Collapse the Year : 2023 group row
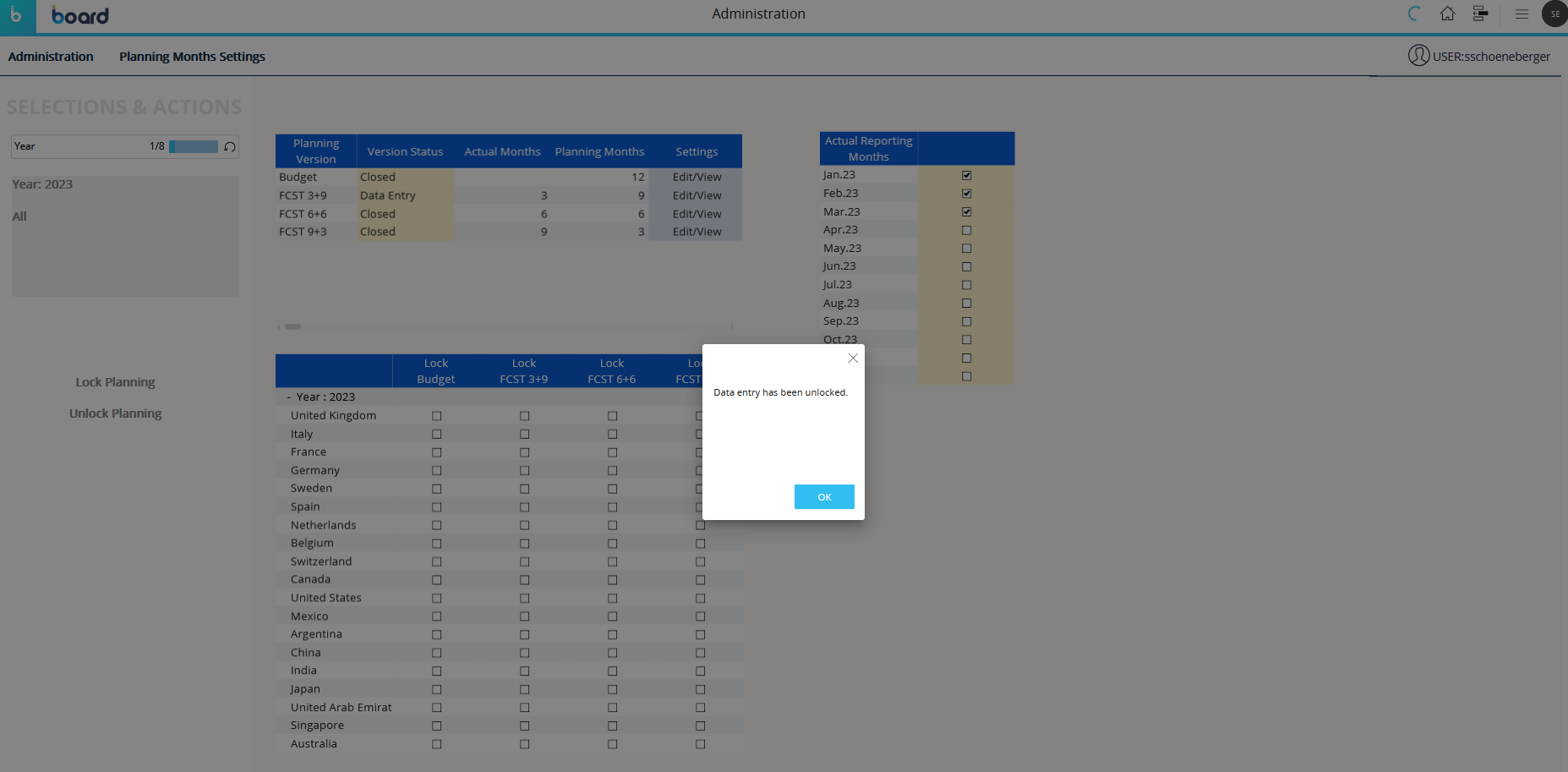 point(289,397)
